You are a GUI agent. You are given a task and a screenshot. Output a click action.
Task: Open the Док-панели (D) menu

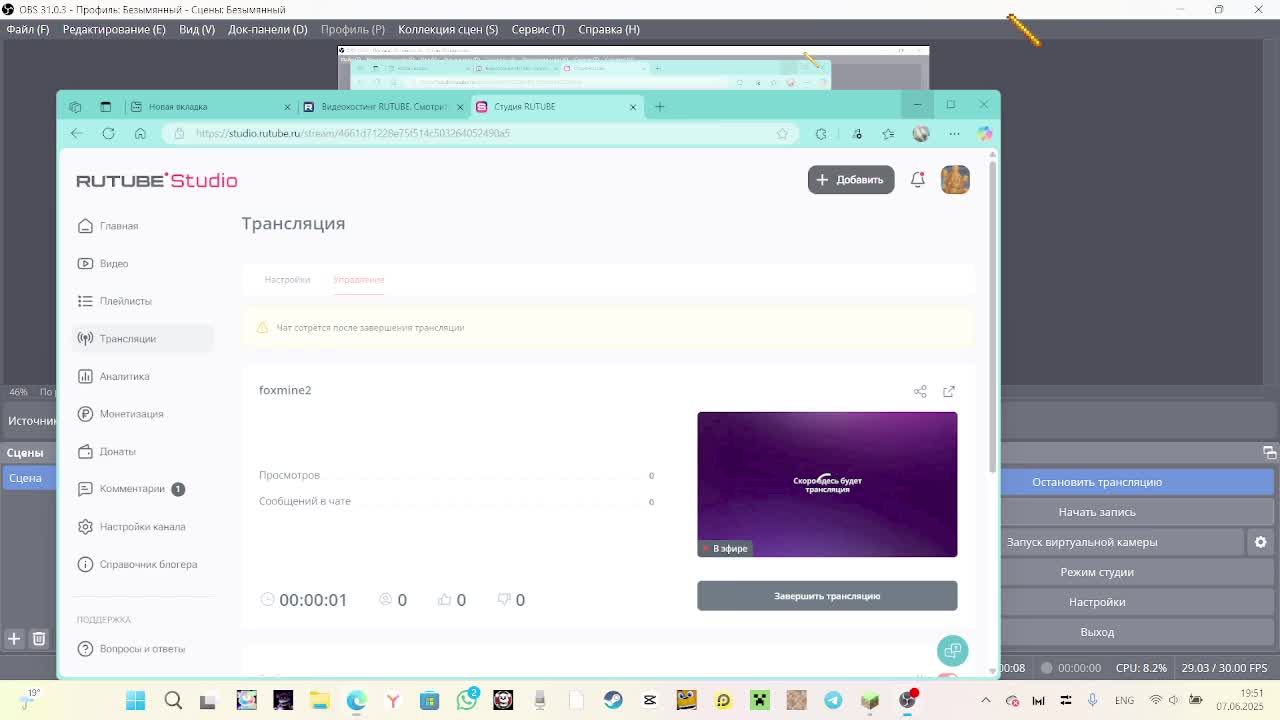[x=267, y=29]
